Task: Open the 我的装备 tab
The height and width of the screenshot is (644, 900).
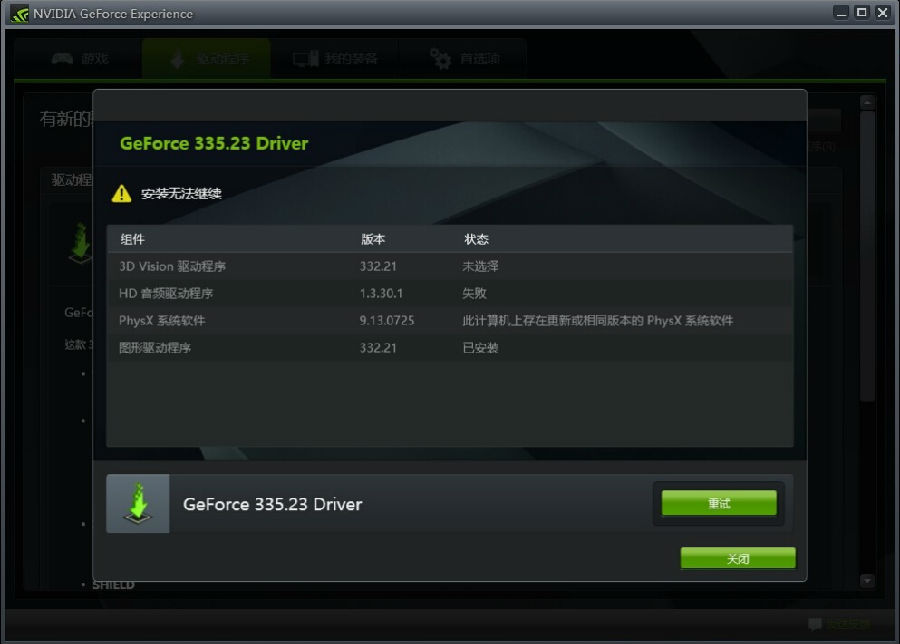Action: coord(336,59)
